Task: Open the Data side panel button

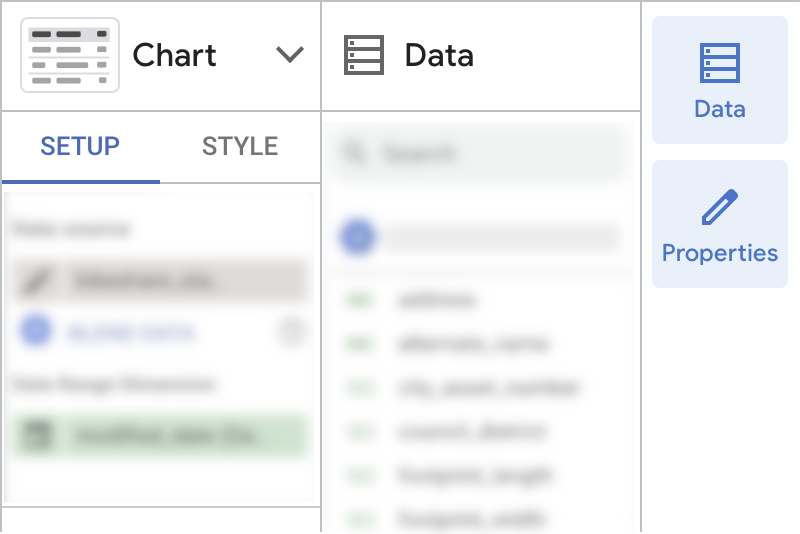Action: point(720,80)
